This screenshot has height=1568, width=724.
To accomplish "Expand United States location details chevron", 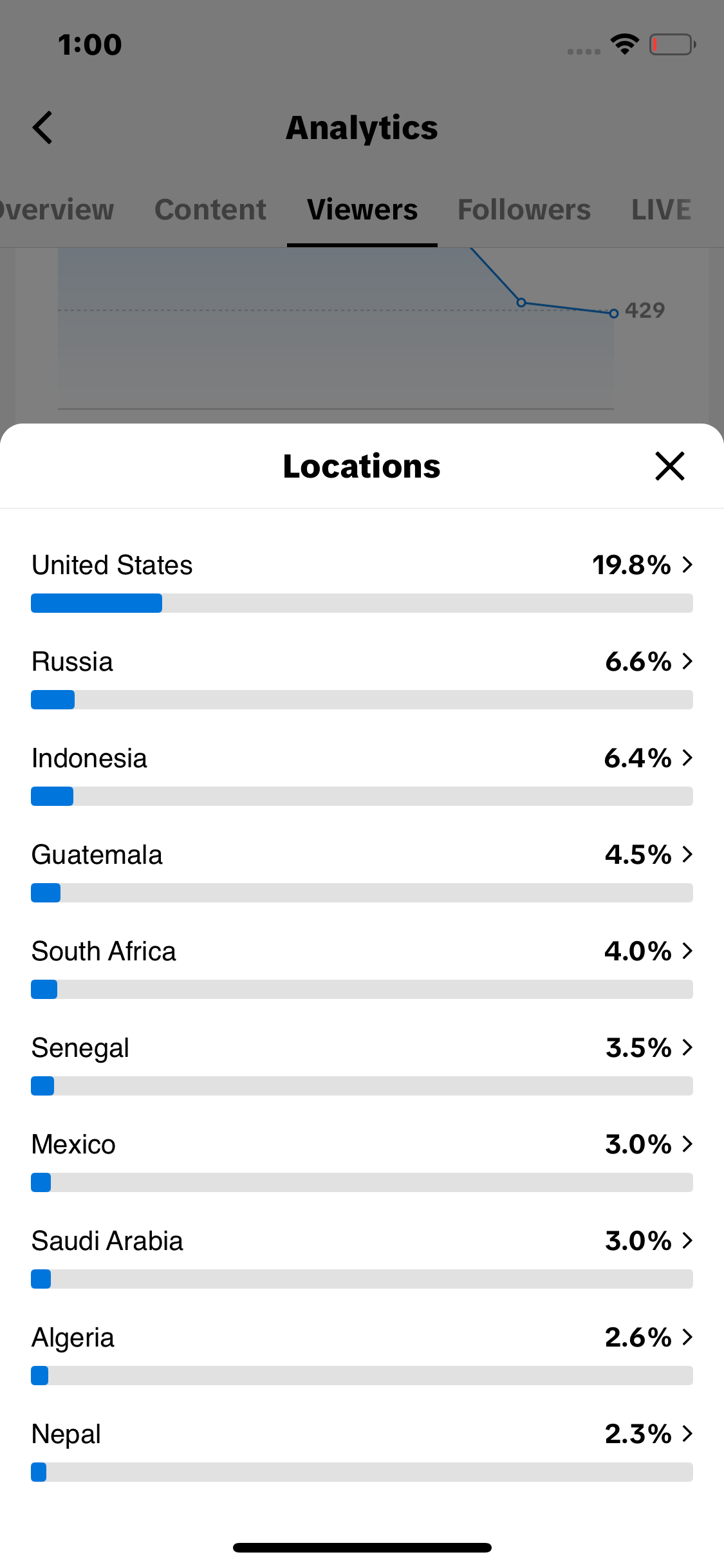I will click(x=687, y=565).
